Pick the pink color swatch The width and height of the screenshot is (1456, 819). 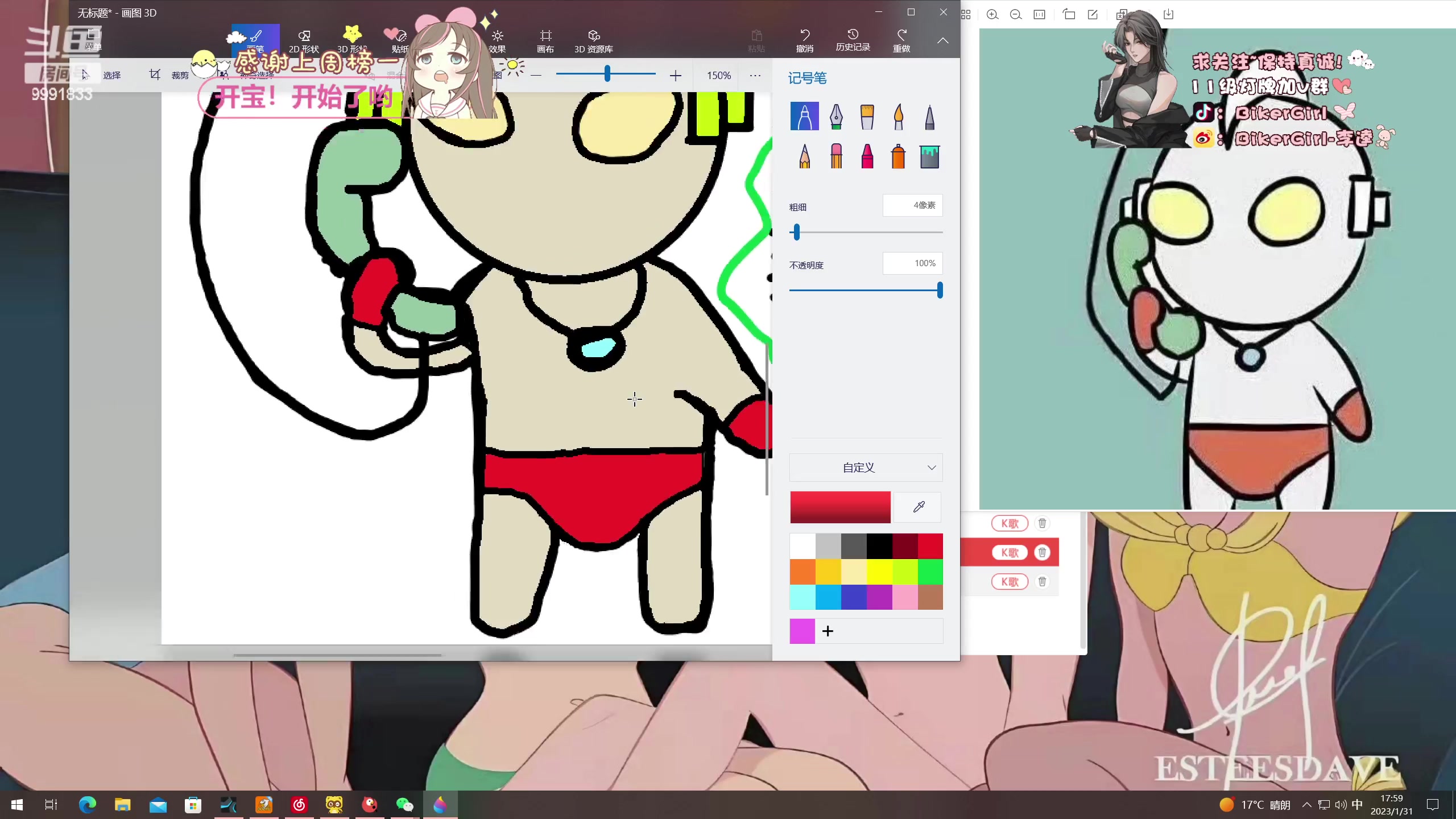coord(905,597)
